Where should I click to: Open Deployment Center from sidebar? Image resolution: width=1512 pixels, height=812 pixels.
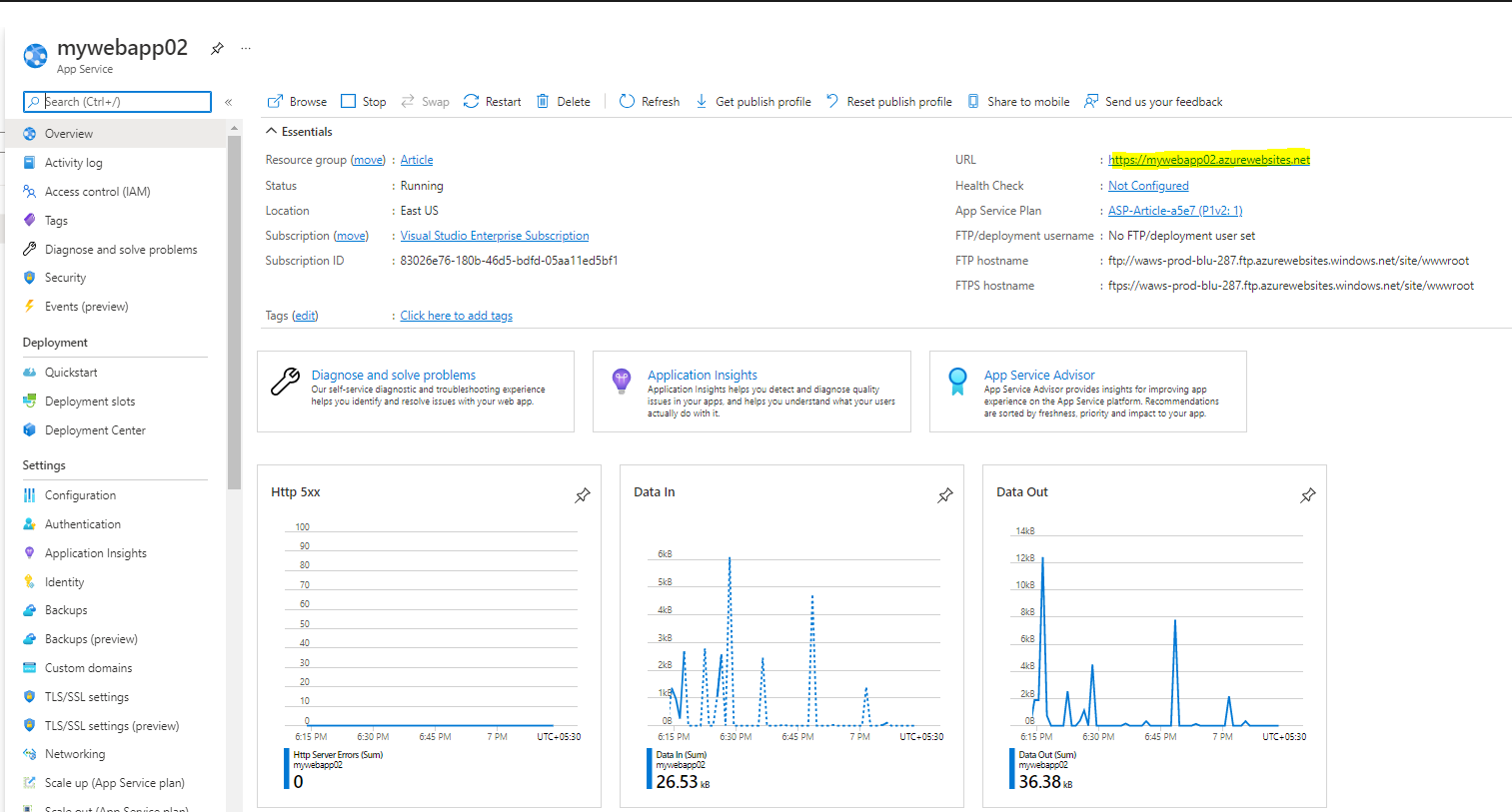point(95,430)
